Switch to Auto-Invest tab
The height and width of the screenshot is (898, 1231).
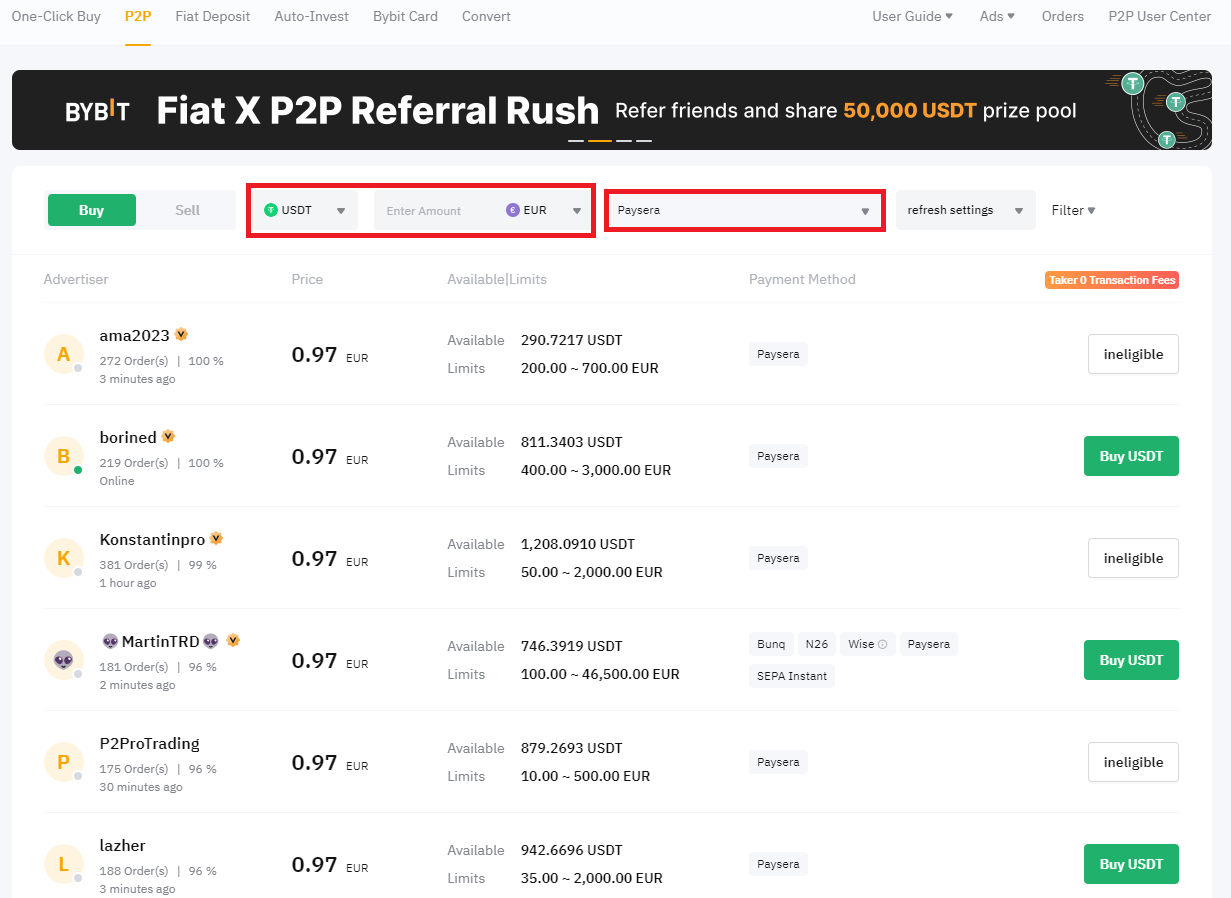312,16
